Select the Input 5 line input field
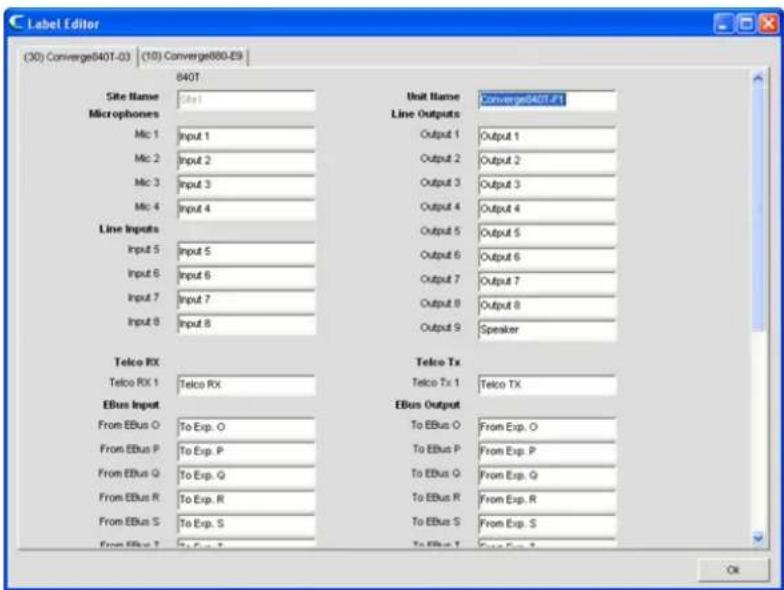This screenshot has width=784, height=590. [246, 252]
